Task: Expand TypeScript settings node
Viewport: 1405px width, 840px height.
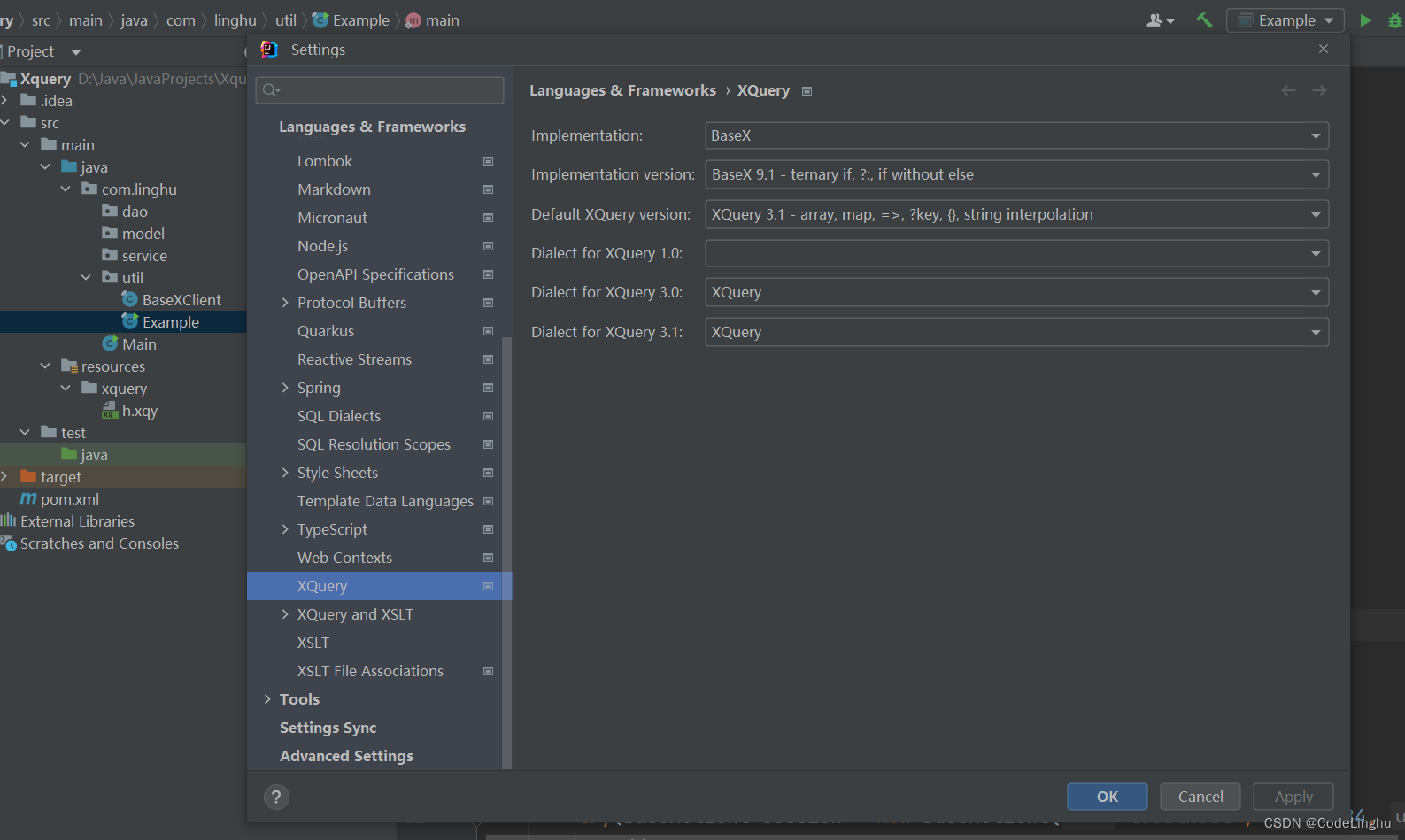Action: (x=285, y=529)
